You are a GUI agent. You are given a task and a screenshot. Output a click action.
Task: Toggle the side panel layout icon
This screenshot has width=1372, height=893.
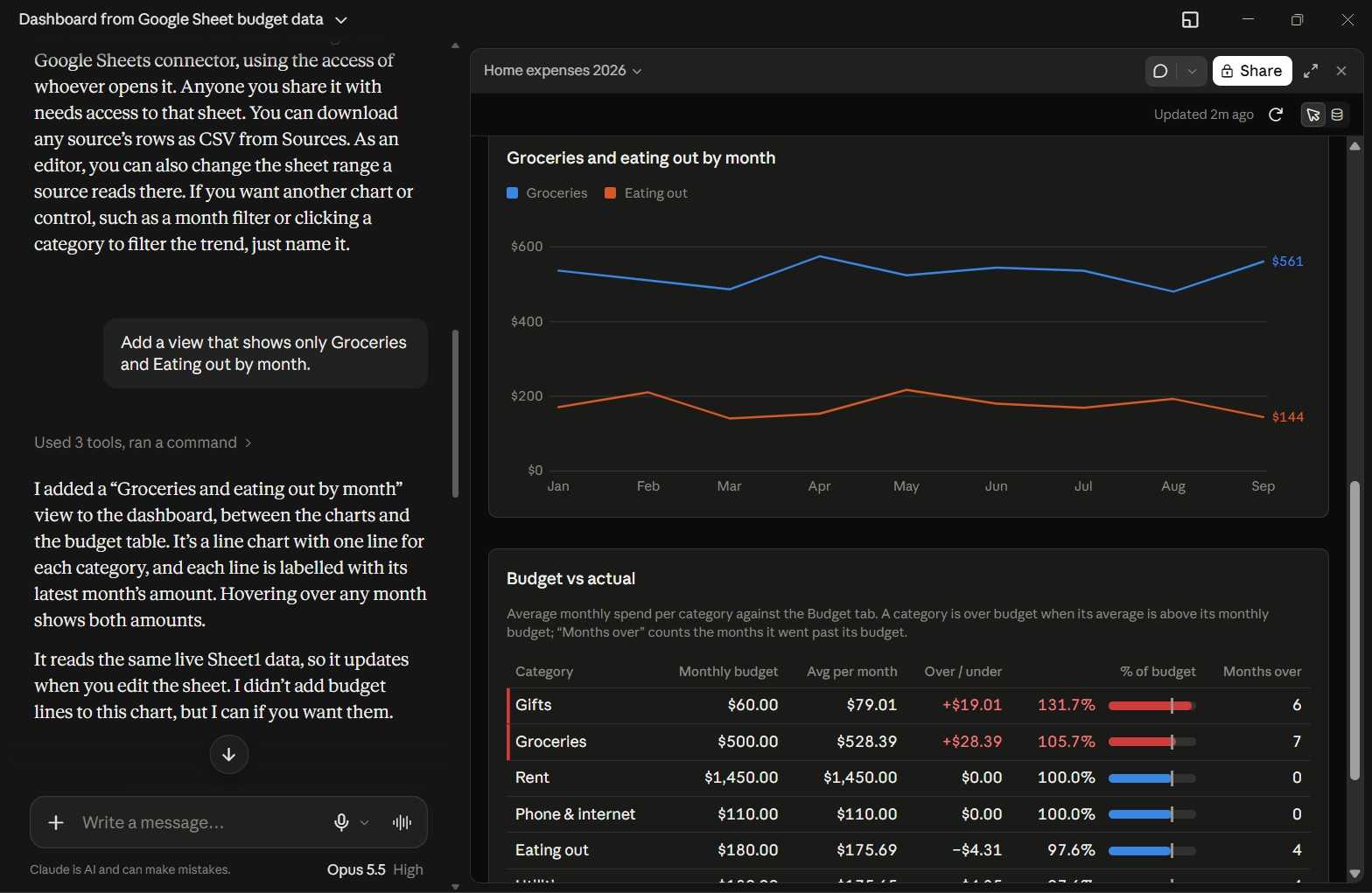1190,19
